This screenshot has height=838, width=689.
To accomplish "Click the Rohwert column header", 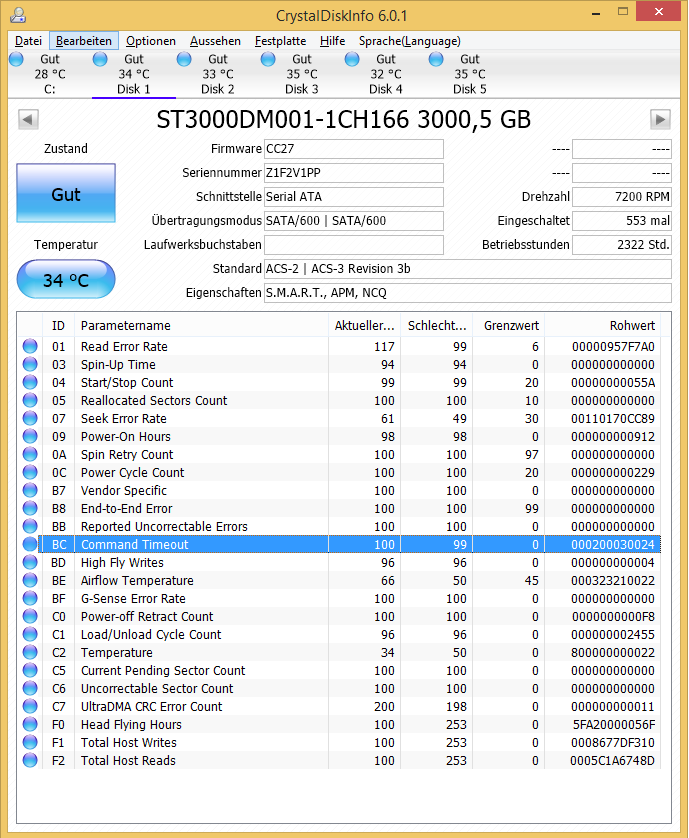I will [602, 325].
